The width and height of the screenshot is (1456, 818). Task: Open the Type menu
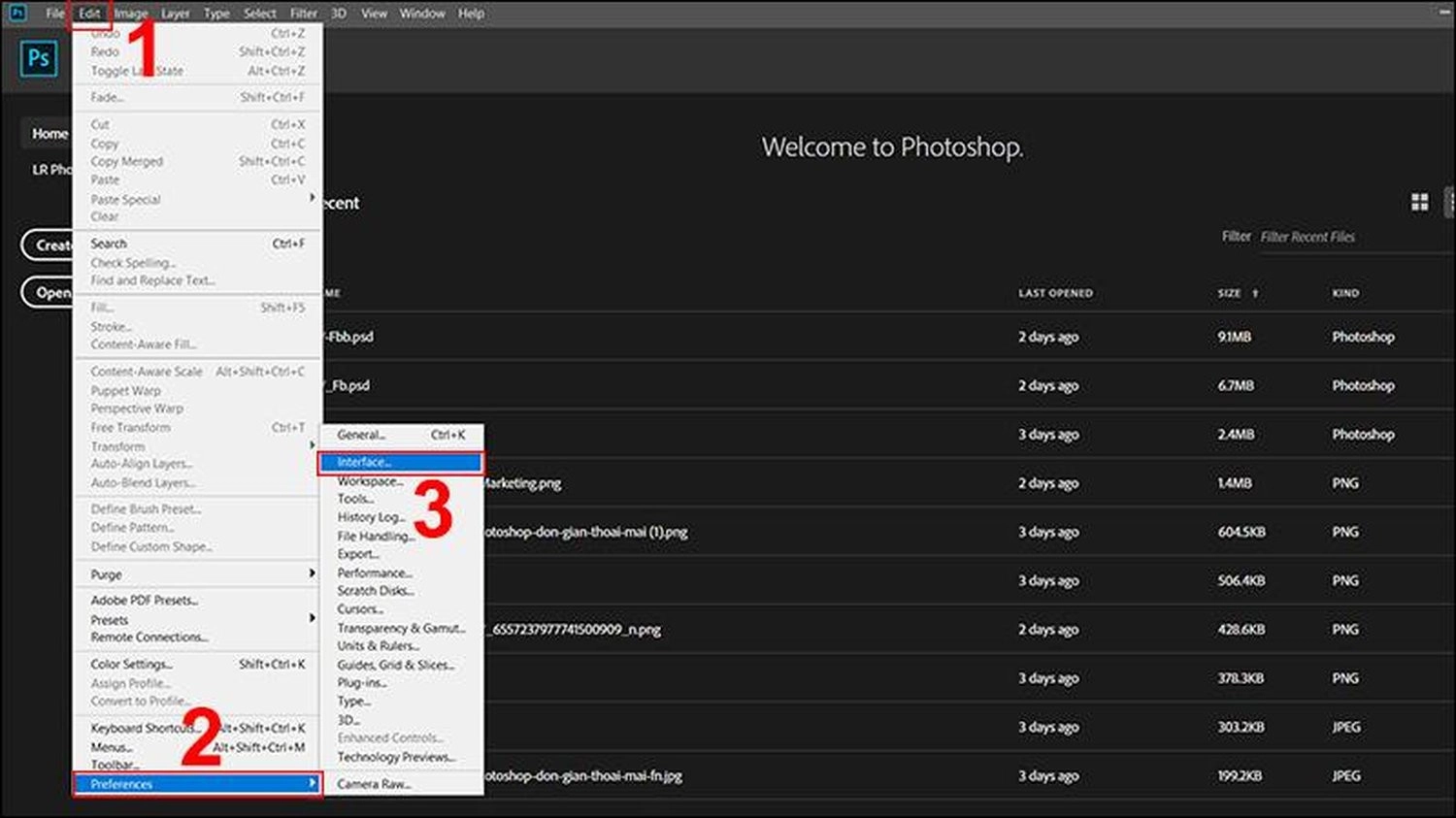point(216,14)
